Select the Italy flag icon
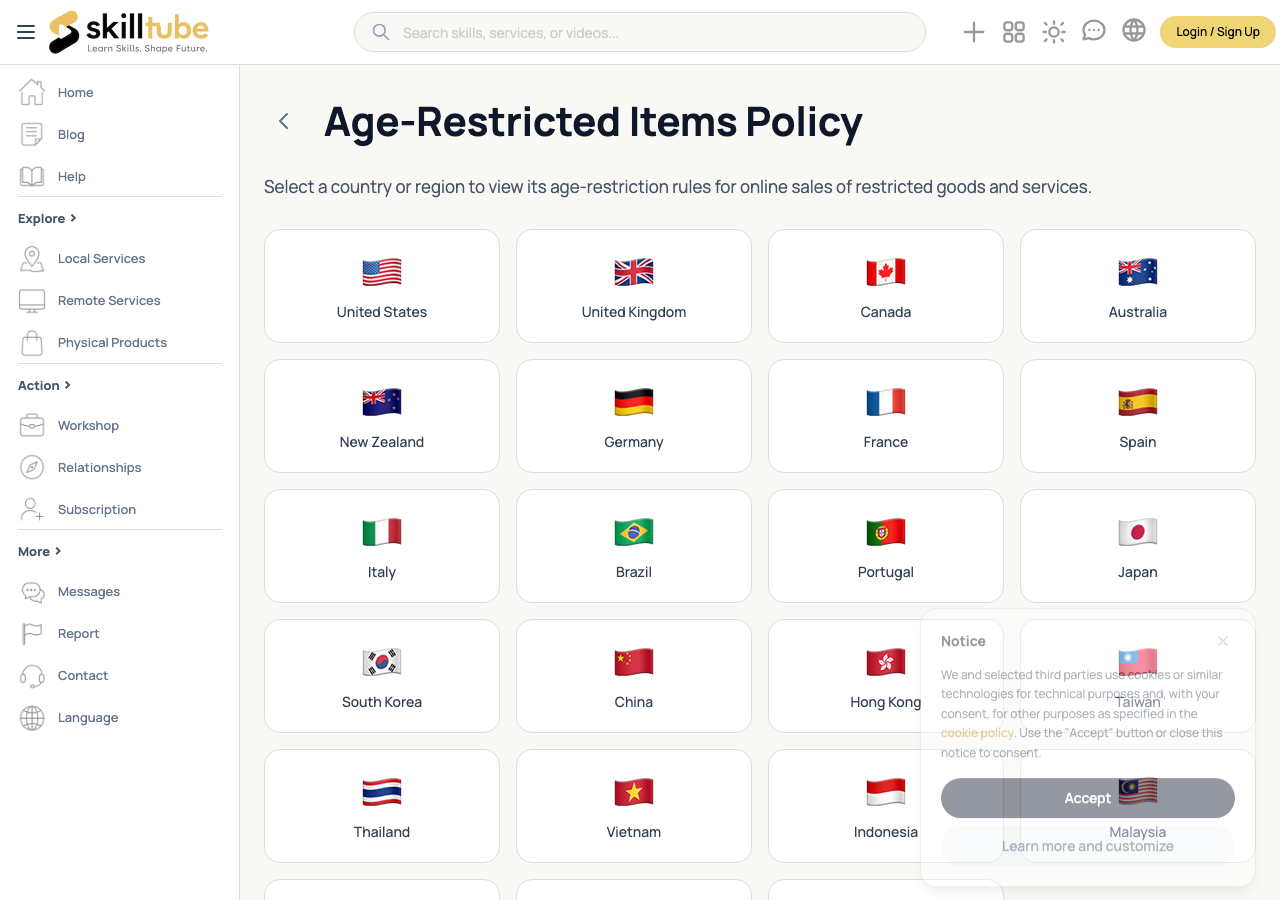Viewport: 1280px width, 900px height. point(382,532)
